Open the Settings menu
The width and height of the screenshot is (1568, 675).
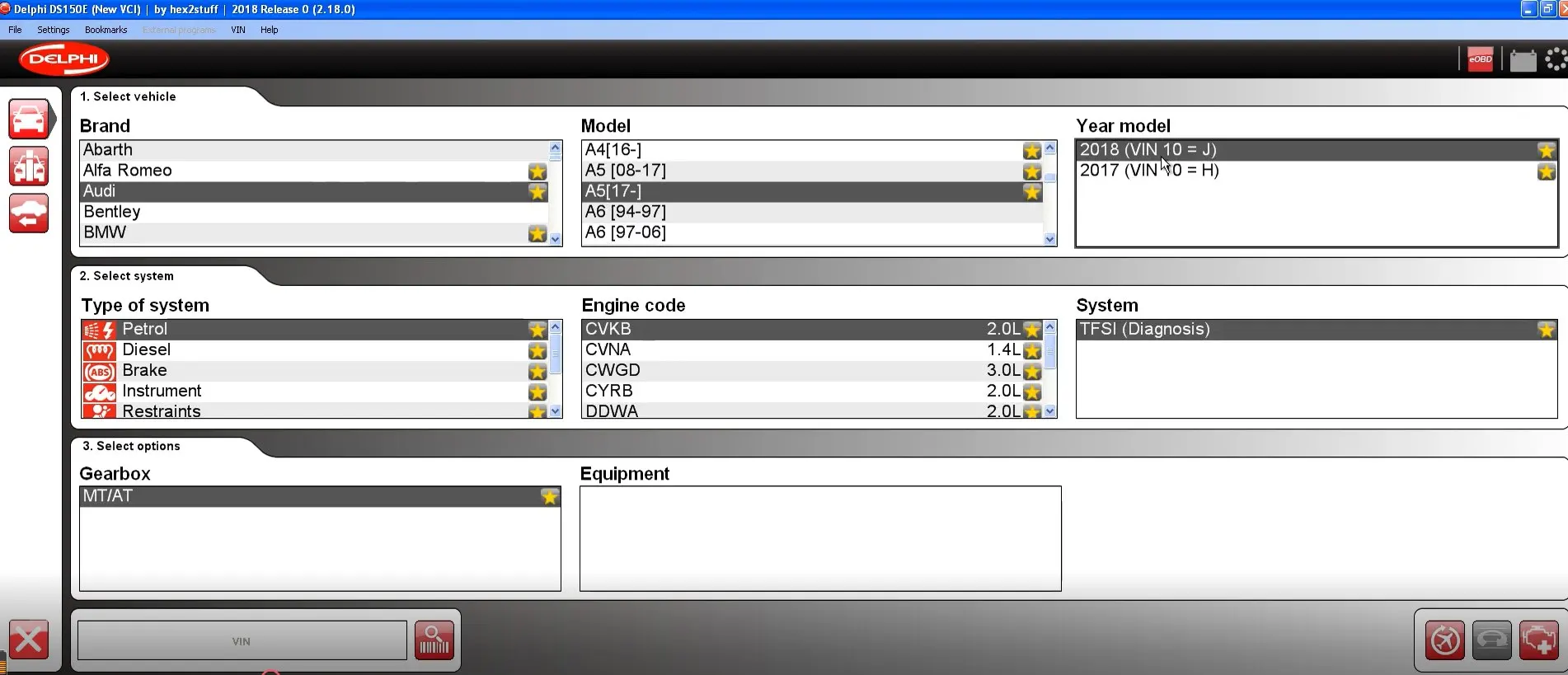[54, 30]
